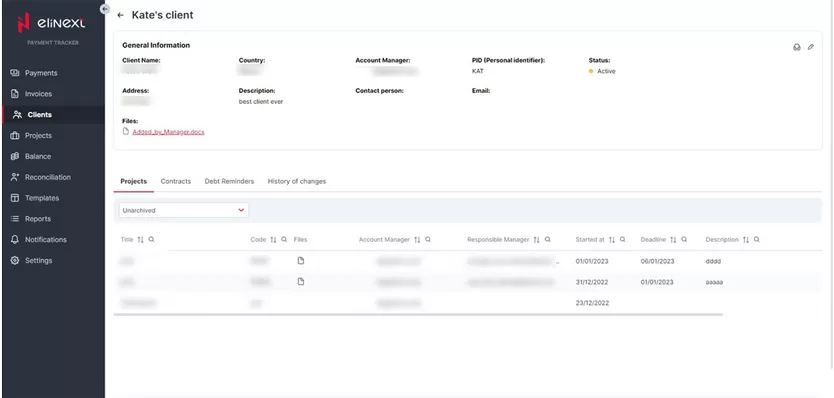Search in Responsible Manager column
This screenshot has width=834, height=398.
548,239
